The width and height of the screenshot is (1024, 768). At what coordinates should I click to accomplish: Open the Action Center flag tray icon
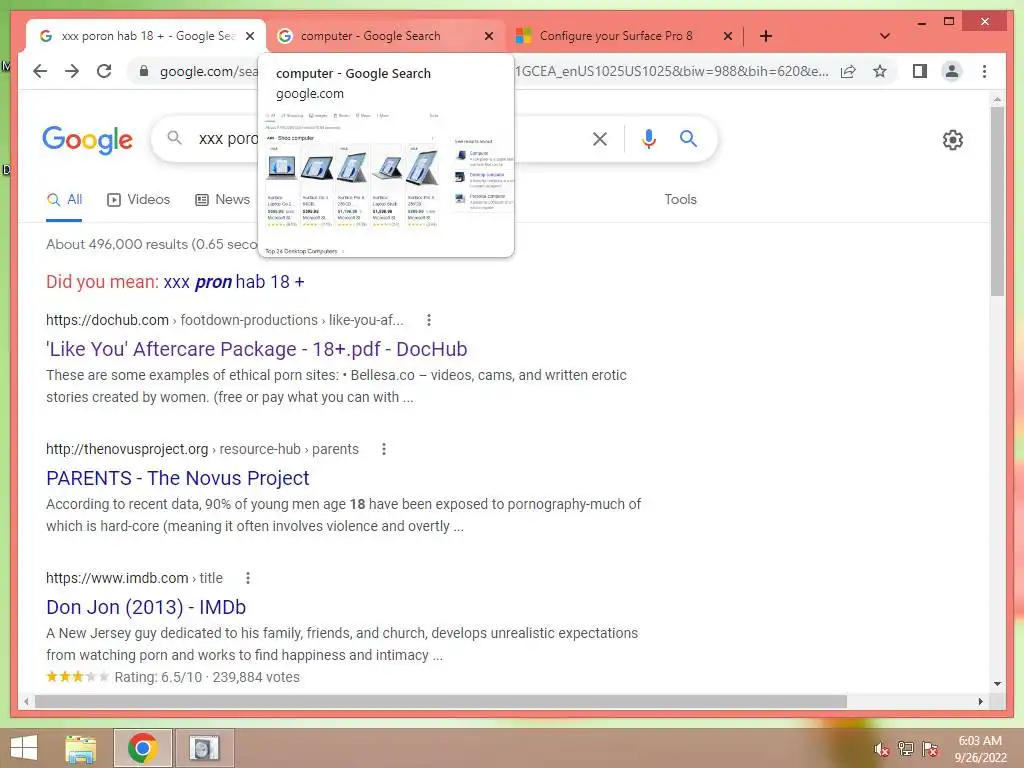930,749
